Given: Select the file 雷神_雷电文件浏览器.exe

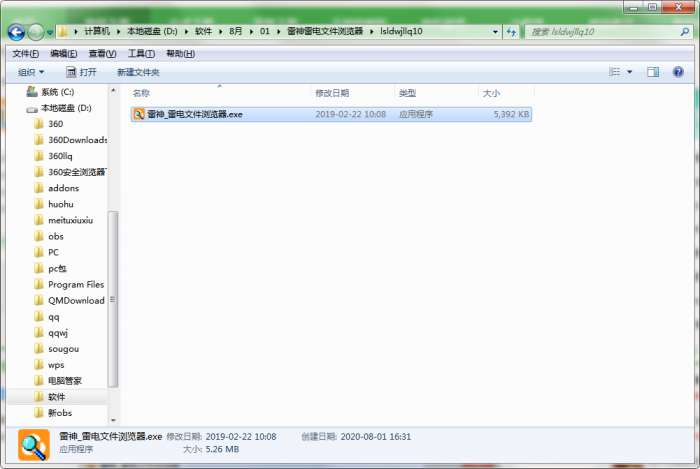Looking at the screenshot, I should (x=331, y=114).
